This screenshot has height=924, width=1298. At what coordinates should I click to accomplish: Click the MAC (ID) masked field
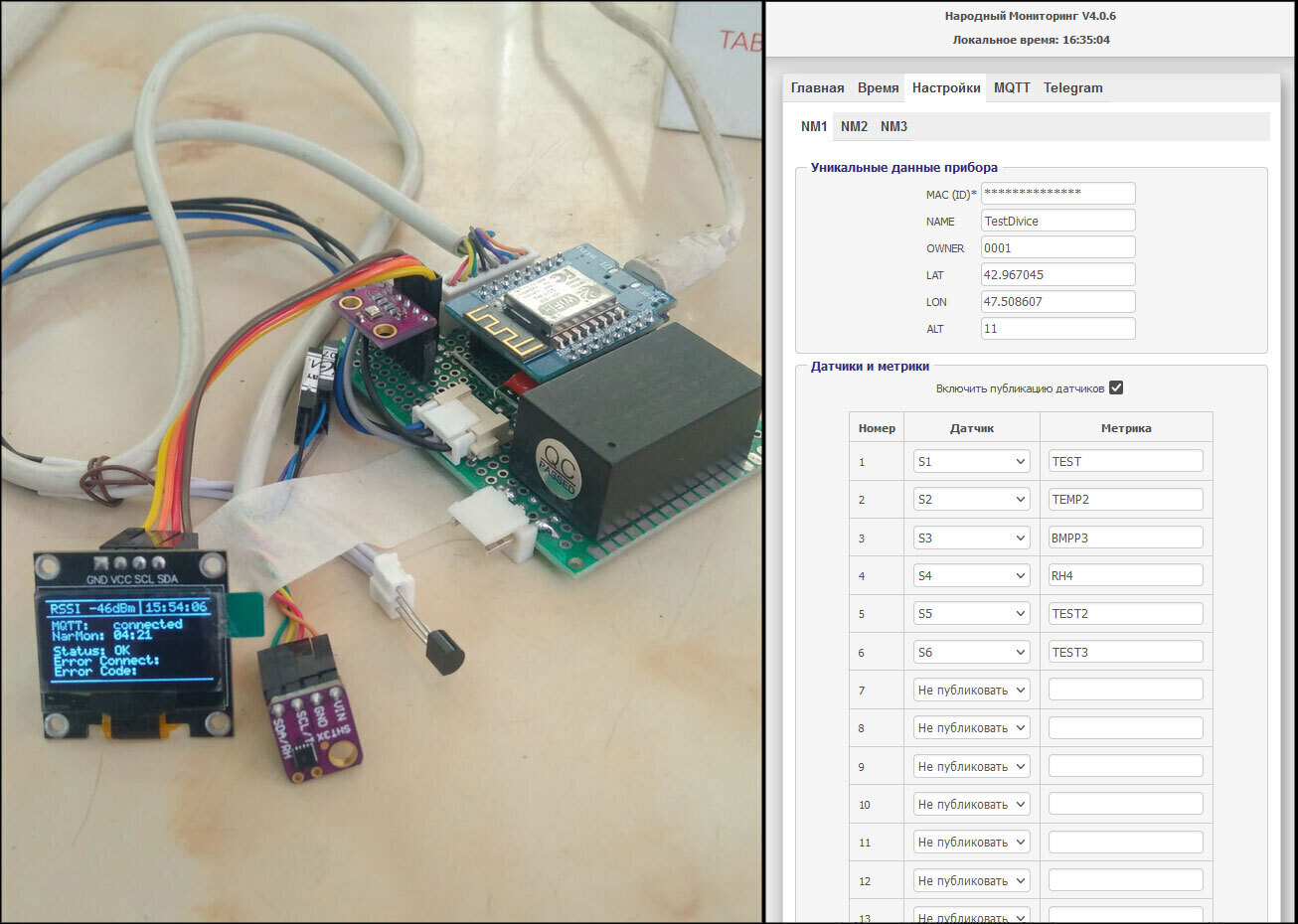(x=1057, y=194)
